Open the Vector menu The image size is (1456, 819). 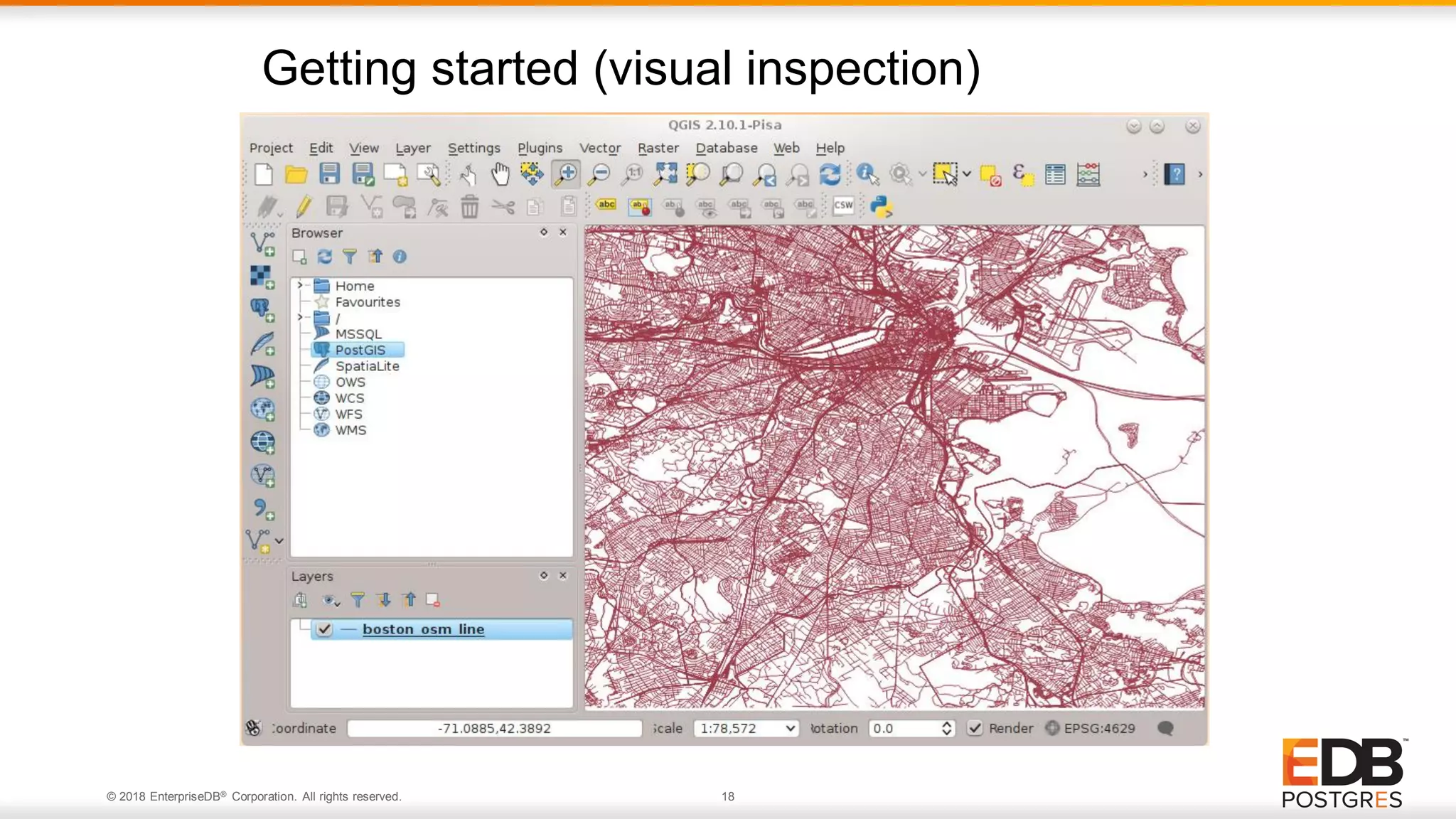tap(600, 148)
